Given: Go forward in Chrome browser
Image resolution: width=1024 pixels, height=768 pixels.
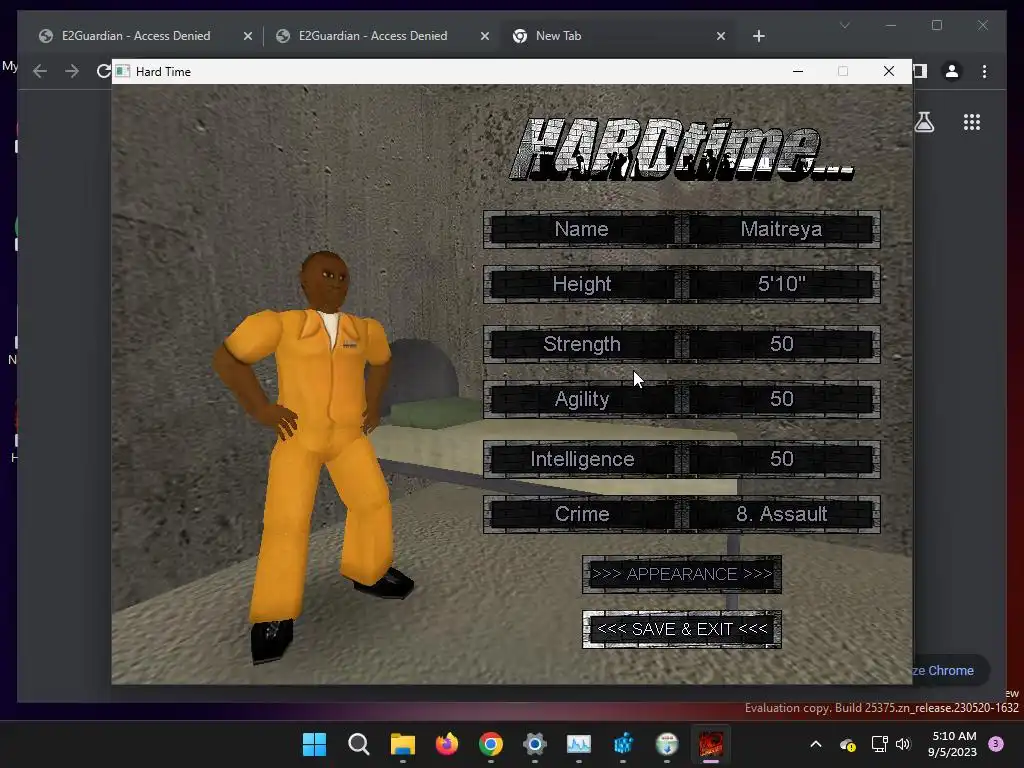Looking at the screenshot, I should click(x=72, y=71).
